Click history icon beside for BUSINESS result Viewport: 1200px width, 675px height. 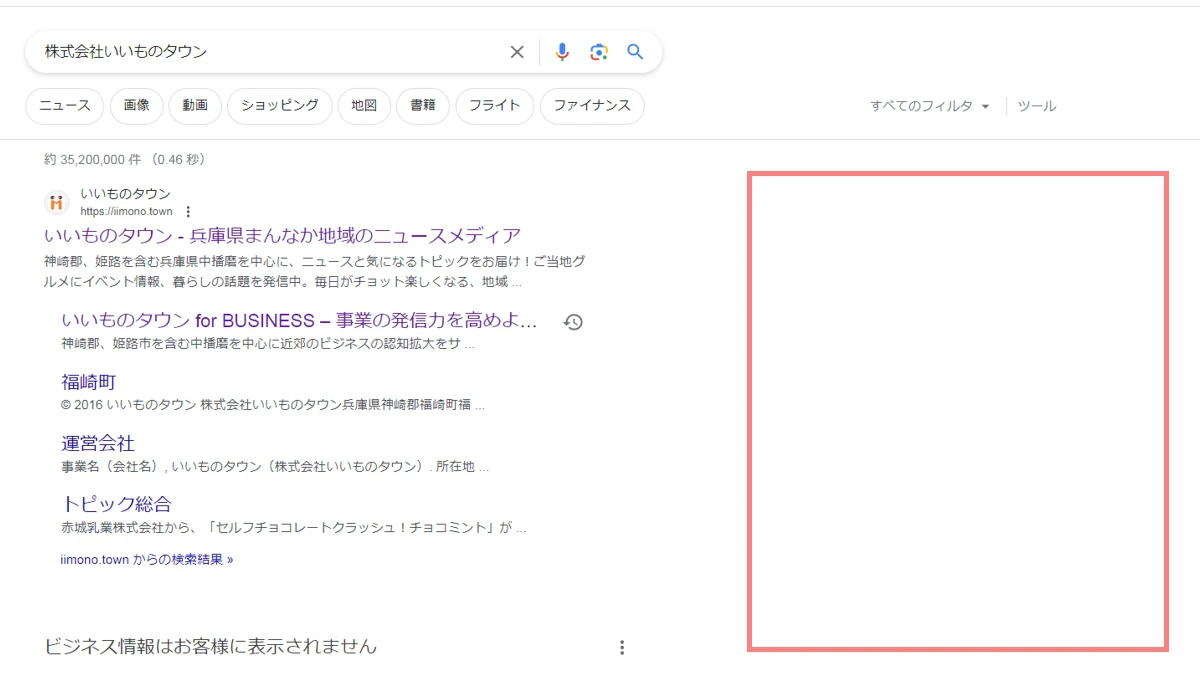[573, 322]
